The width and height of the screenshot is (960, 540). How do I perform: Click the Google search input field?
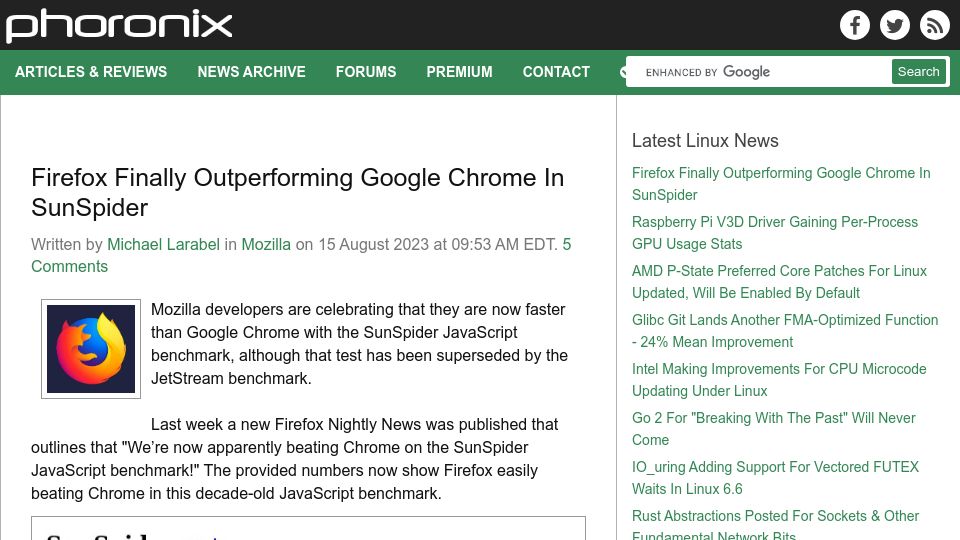(x=759, y=72)
